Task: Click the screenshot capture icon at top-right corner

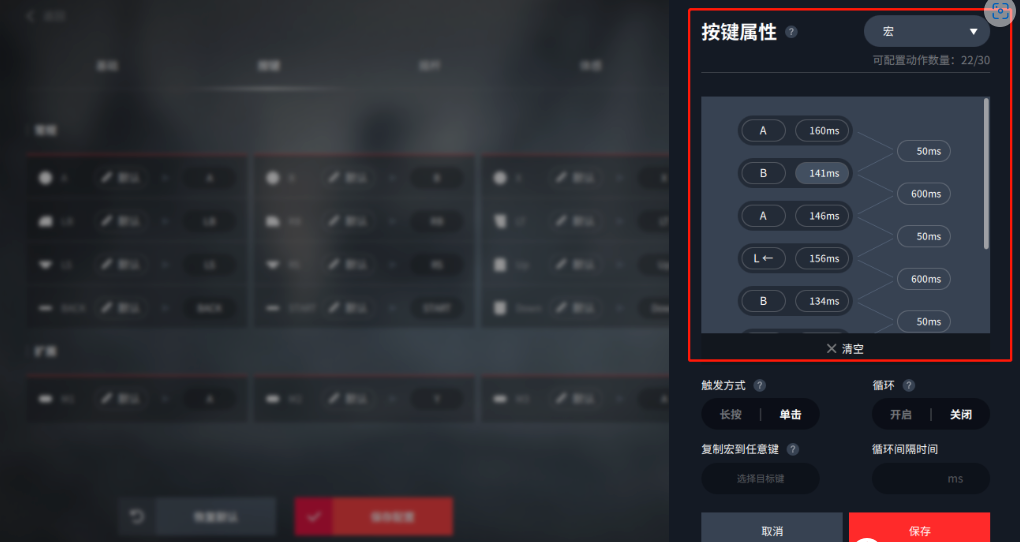Action: click(1000, 11)
